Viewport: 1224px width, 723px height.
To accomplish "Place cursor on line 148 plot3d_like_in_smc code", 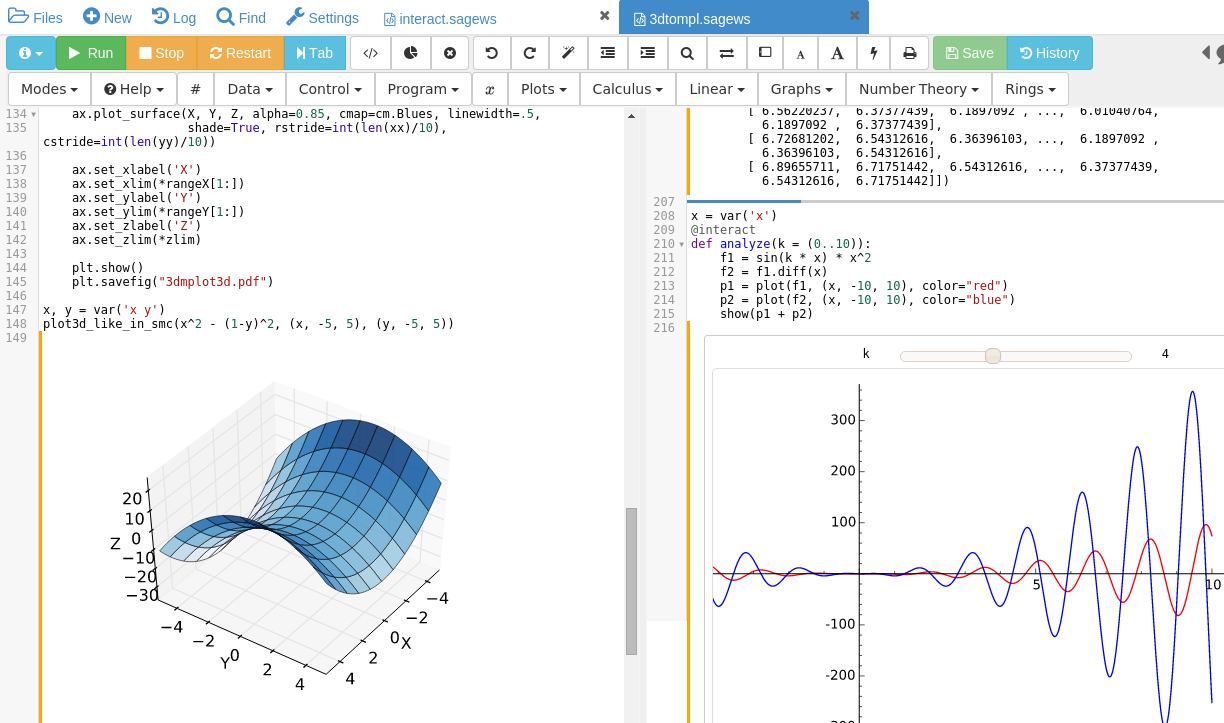I will (x=248, y=324).
